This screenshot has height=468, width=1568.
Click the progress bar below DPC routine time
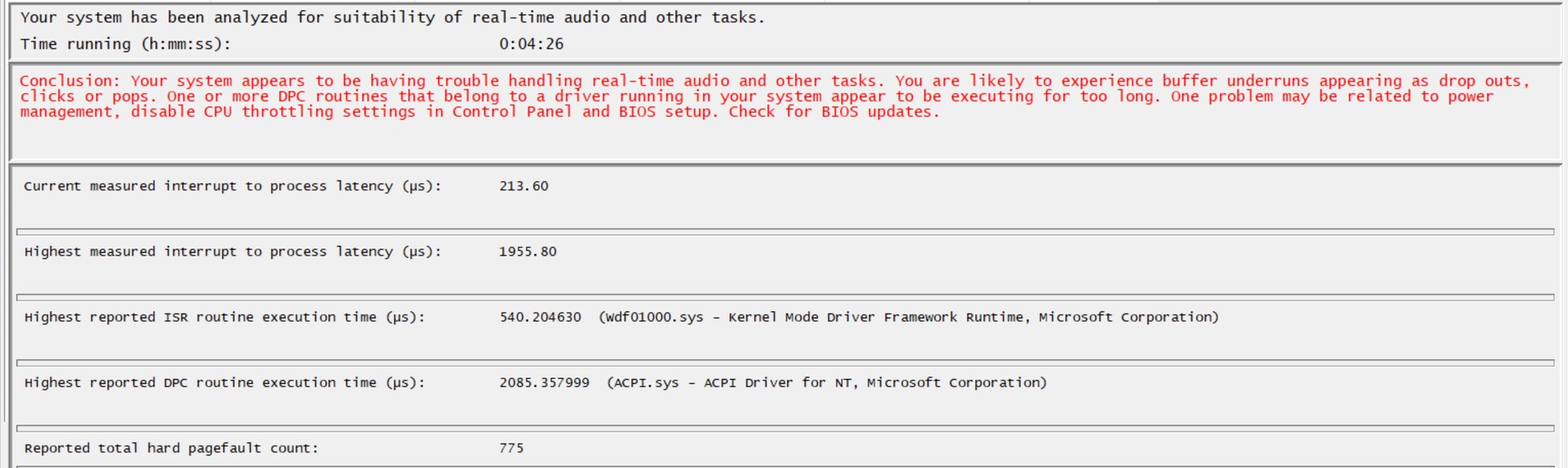pyautogui.click(x=784, y=428)
